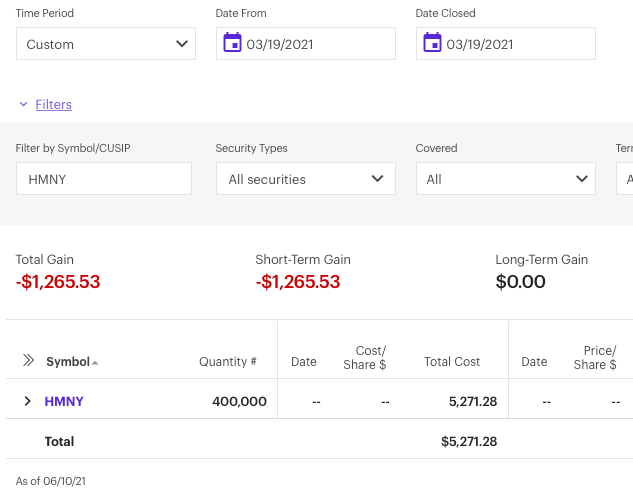633x490 pixels.
Task: Open the Date From calendar picker icon
Action: click(233, 43)
